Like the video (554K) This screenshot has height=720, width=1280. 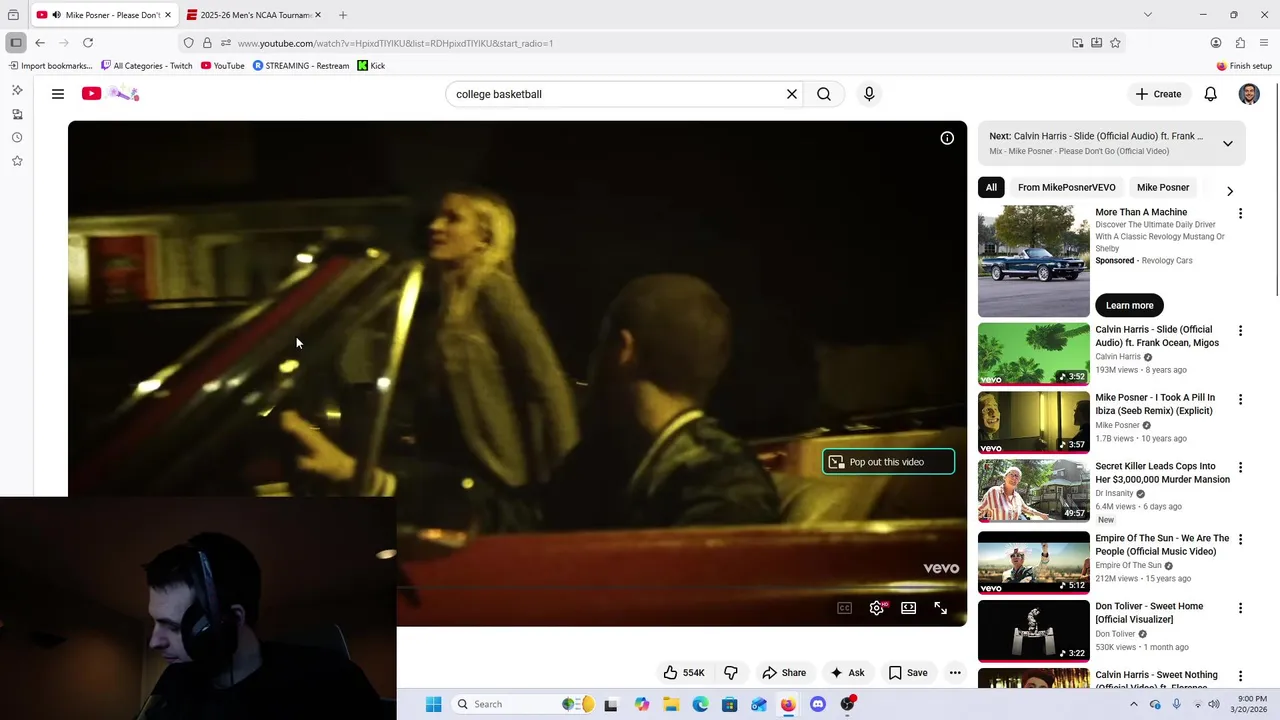pos(683,673)
